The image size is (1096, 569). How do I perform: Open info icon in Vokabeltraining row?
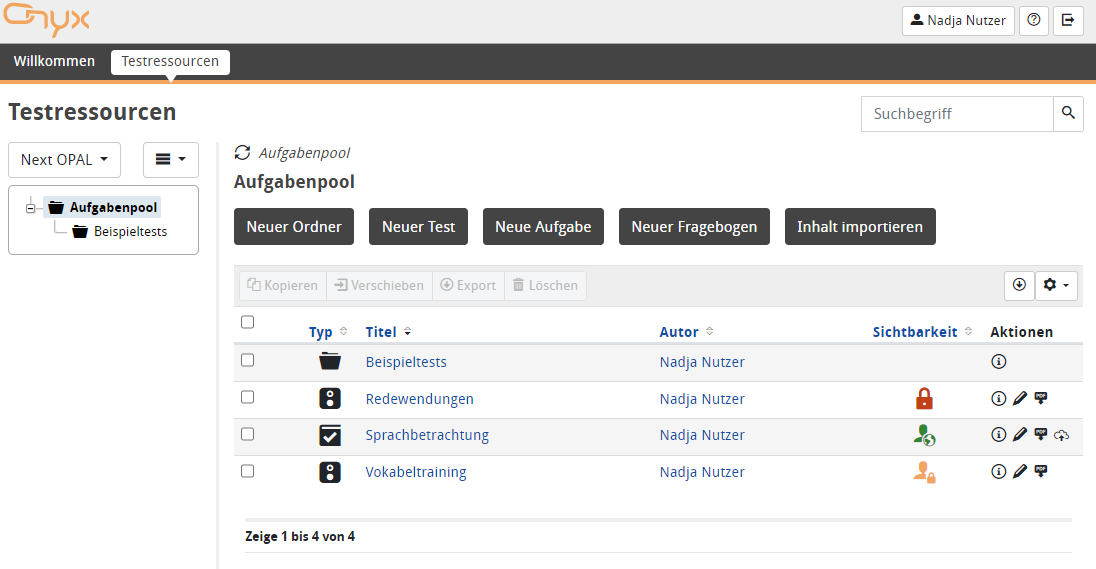998,472
